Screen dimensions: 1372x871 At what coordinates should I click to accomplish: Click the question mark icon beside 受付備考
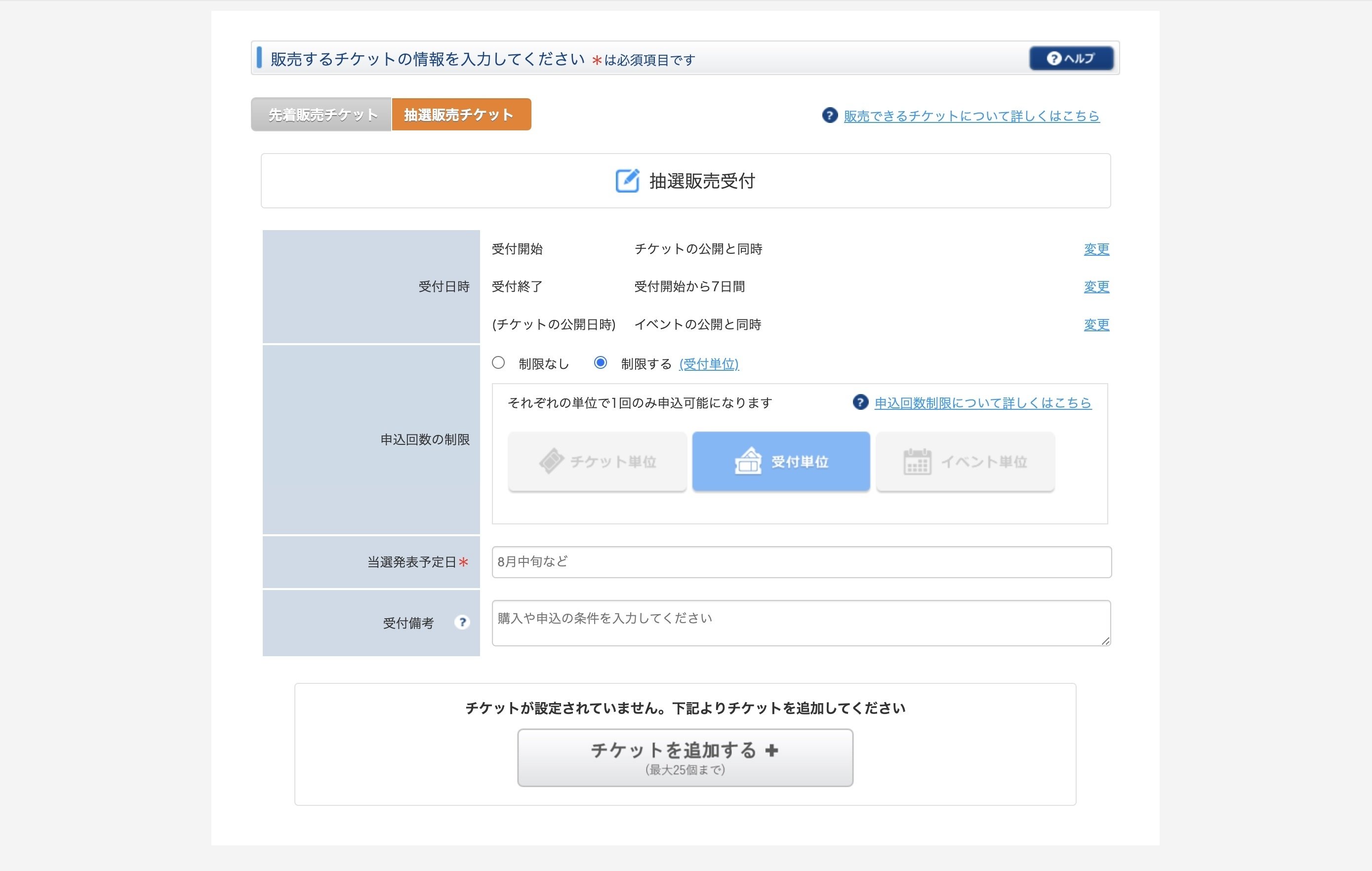click(x=463, y=623)
